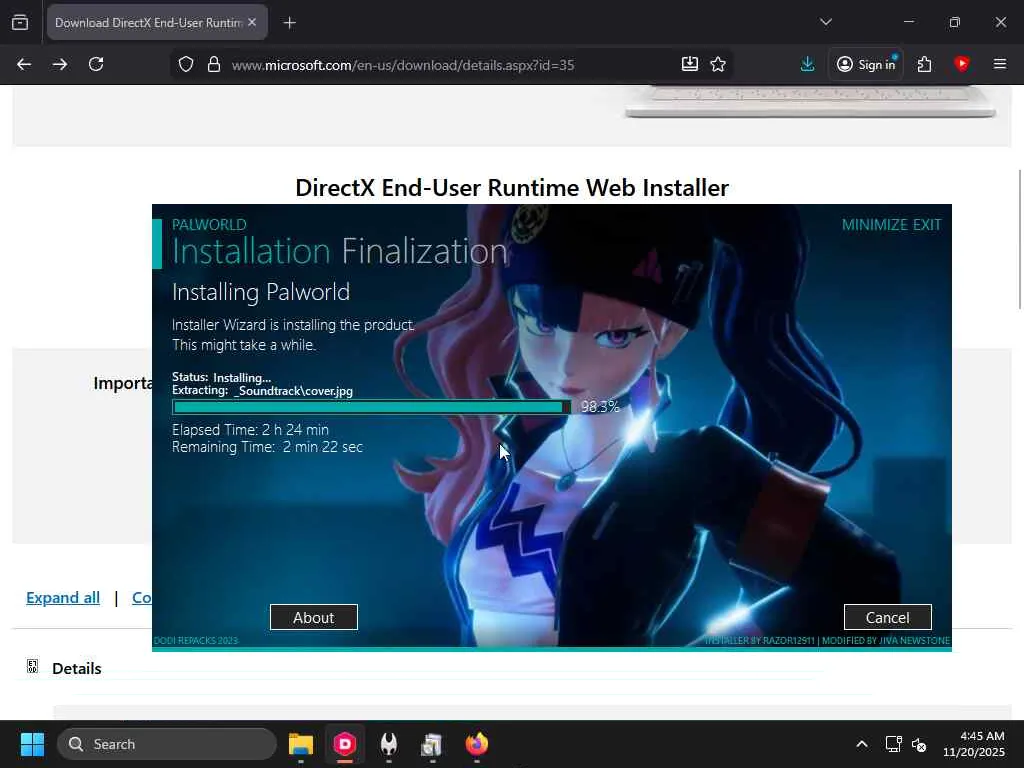Click the '_Soundtrack\cover.jpg' extracting text
The height and width of the screenshot is (768, 1024).
293,391
